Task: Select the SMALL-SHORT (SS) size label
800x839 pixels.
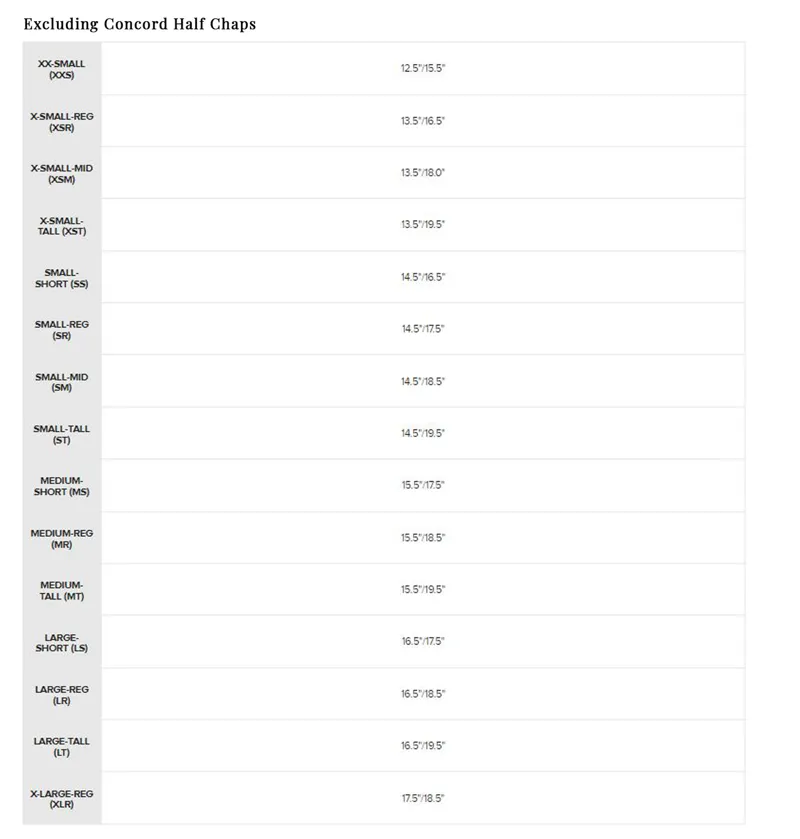Action: (62, 278)
